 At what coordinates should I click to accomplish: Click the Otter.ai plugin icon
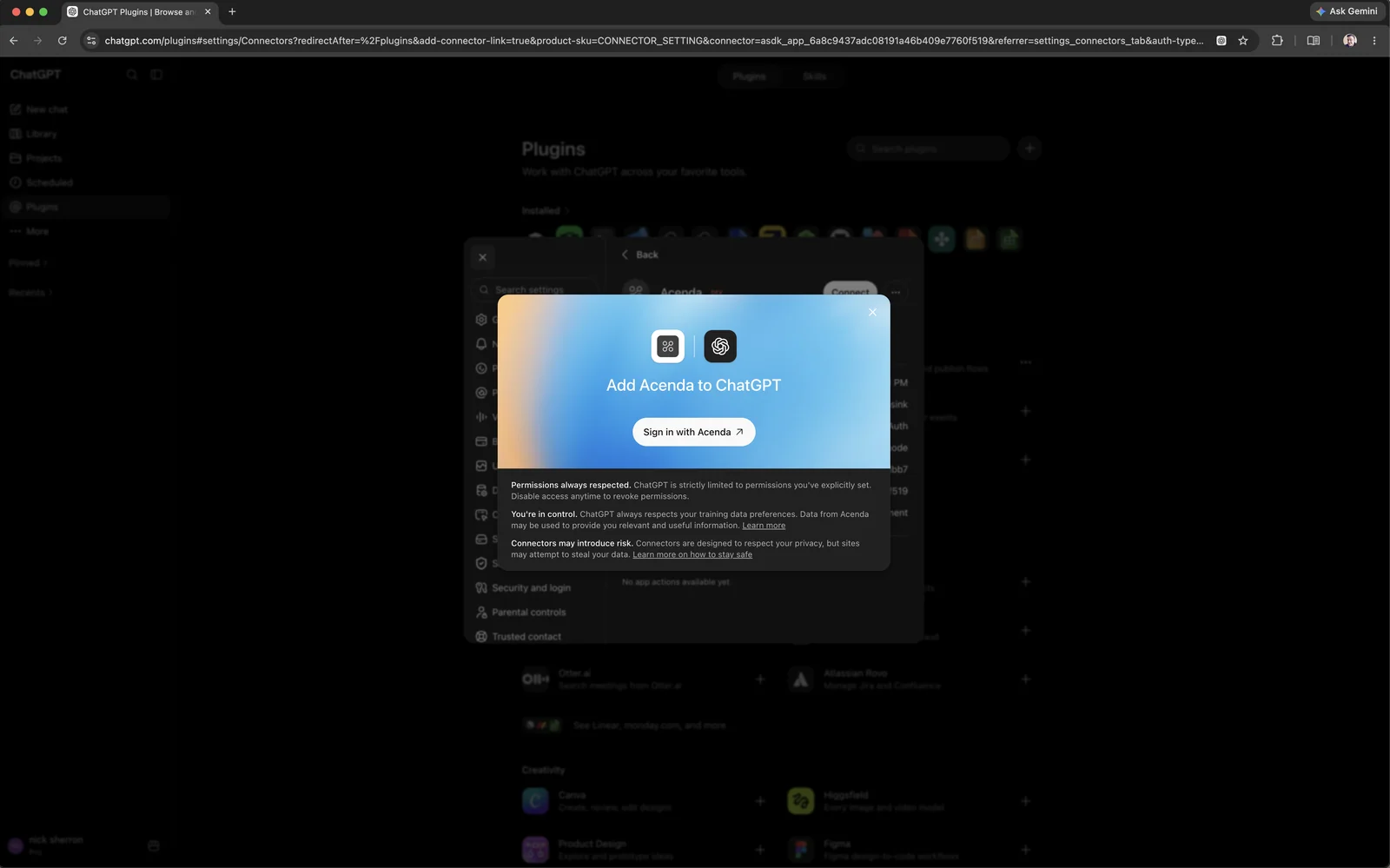click(x=536, y=679)
